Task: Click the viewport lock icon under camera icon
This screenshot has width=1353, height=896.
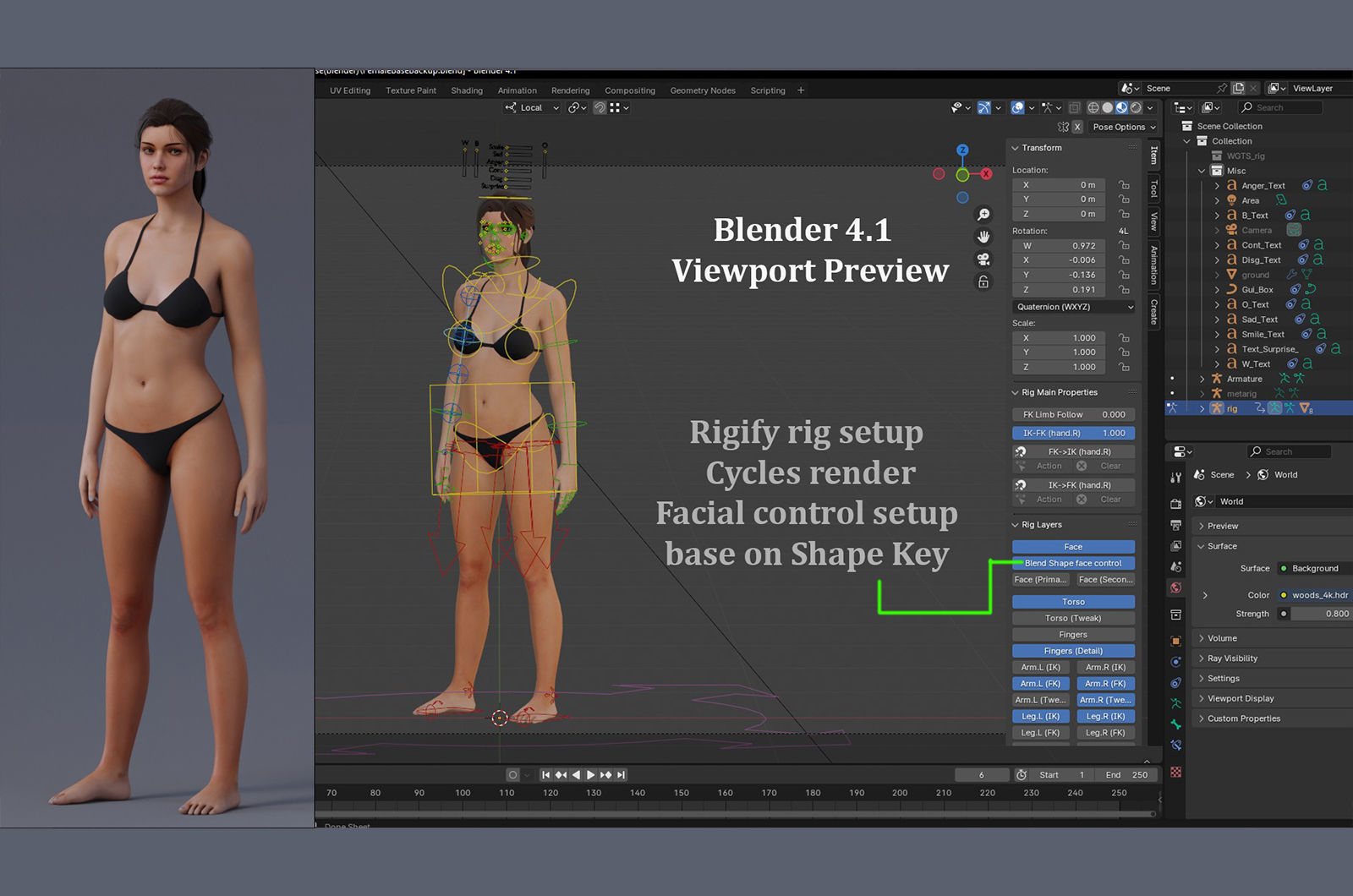Action: coord(983,281)
